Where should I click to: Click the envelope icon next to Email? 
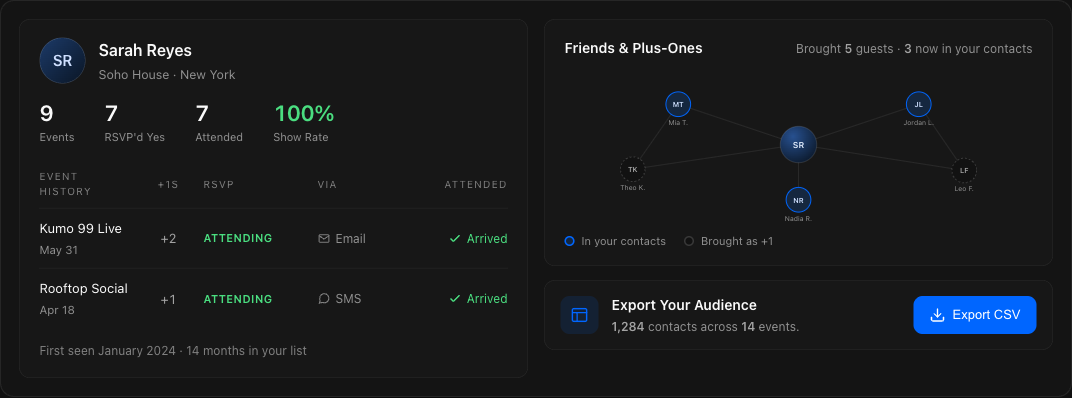pyautogui.click(x=324, y=239)
